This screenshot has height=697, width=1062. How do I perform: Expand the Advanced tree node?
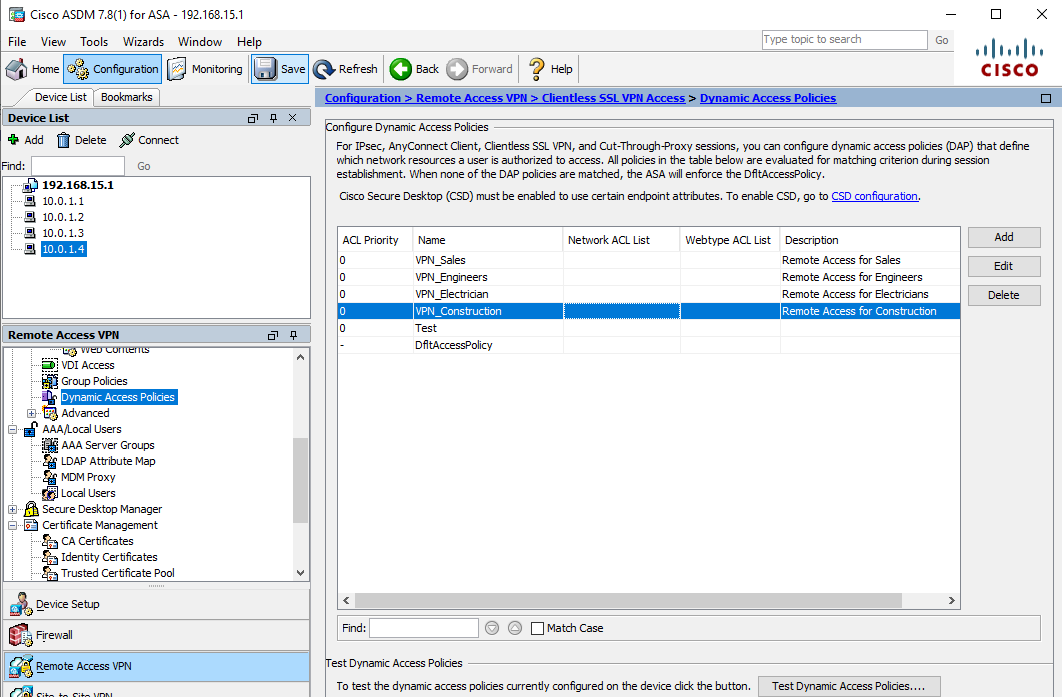point(32,413)
